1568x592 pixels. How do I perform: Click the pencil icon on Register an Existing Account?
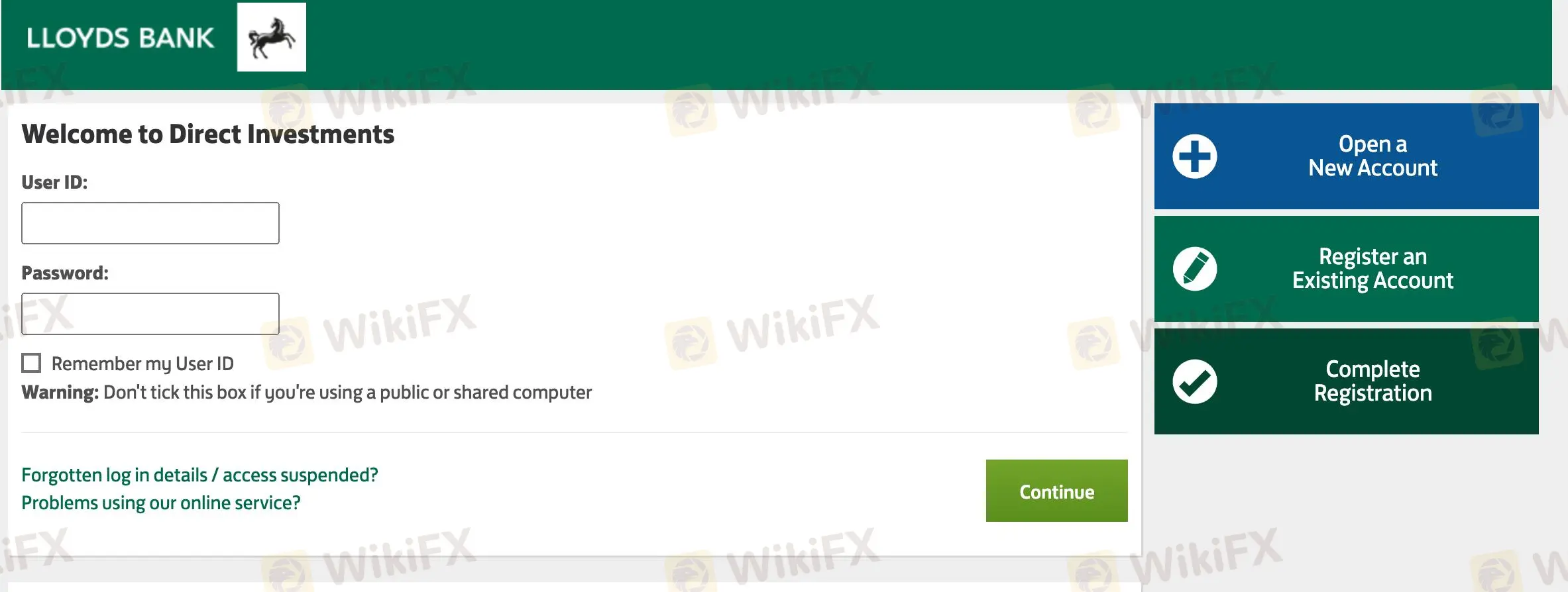tap(1195, 269)
